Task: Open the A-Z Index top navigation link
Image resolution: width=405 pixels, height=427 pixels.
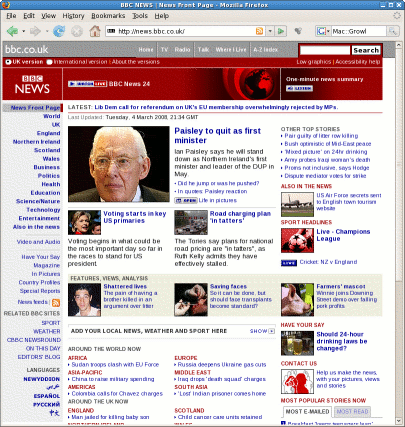Action: pyautogui.click(x=266, y=49)
